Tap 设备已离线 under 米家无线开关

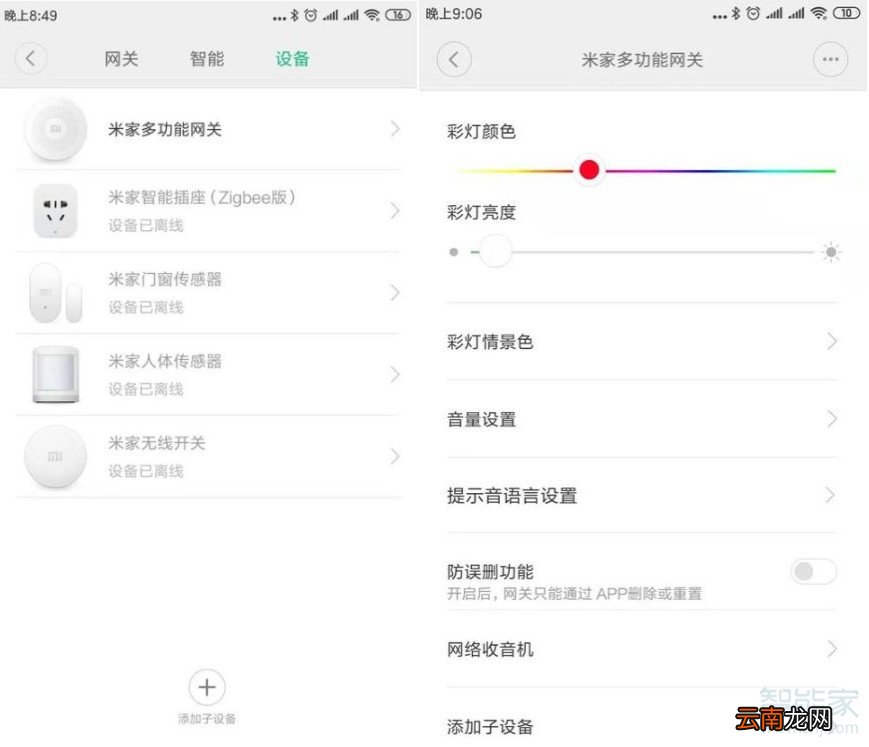(146, 471)
